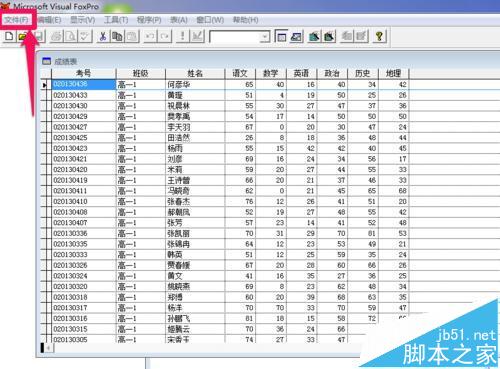Click the 语文 column header
Image resolution: width=500 pixels, height=369 pixels.
240,74
